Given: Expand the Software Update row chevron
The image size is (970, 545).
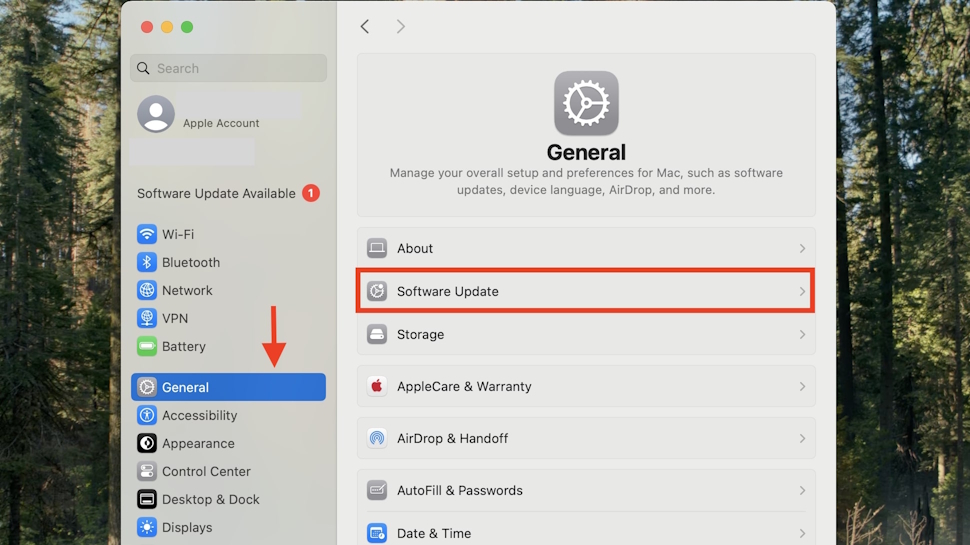Looking at the screenshot, I should click(x=802, y=291).
